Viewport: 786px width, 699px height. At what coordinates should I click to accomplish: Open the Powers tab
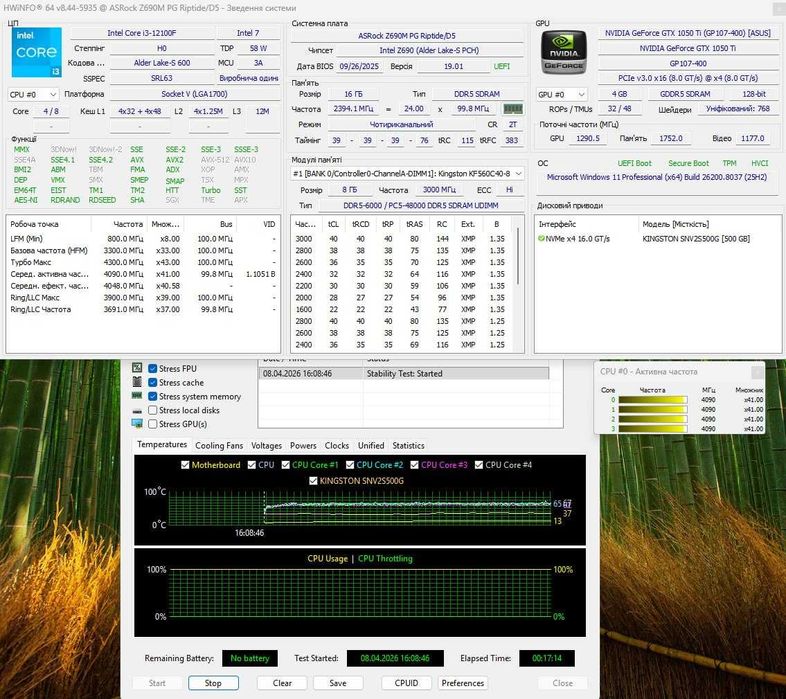pyautogui.click(x=303, y=445)
